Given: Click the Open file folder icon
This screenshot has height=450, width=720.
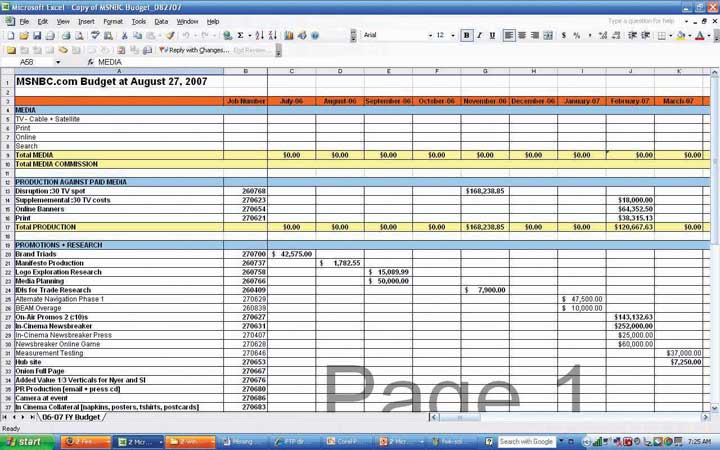Looking at the screenshot, I should pos(24,35).
